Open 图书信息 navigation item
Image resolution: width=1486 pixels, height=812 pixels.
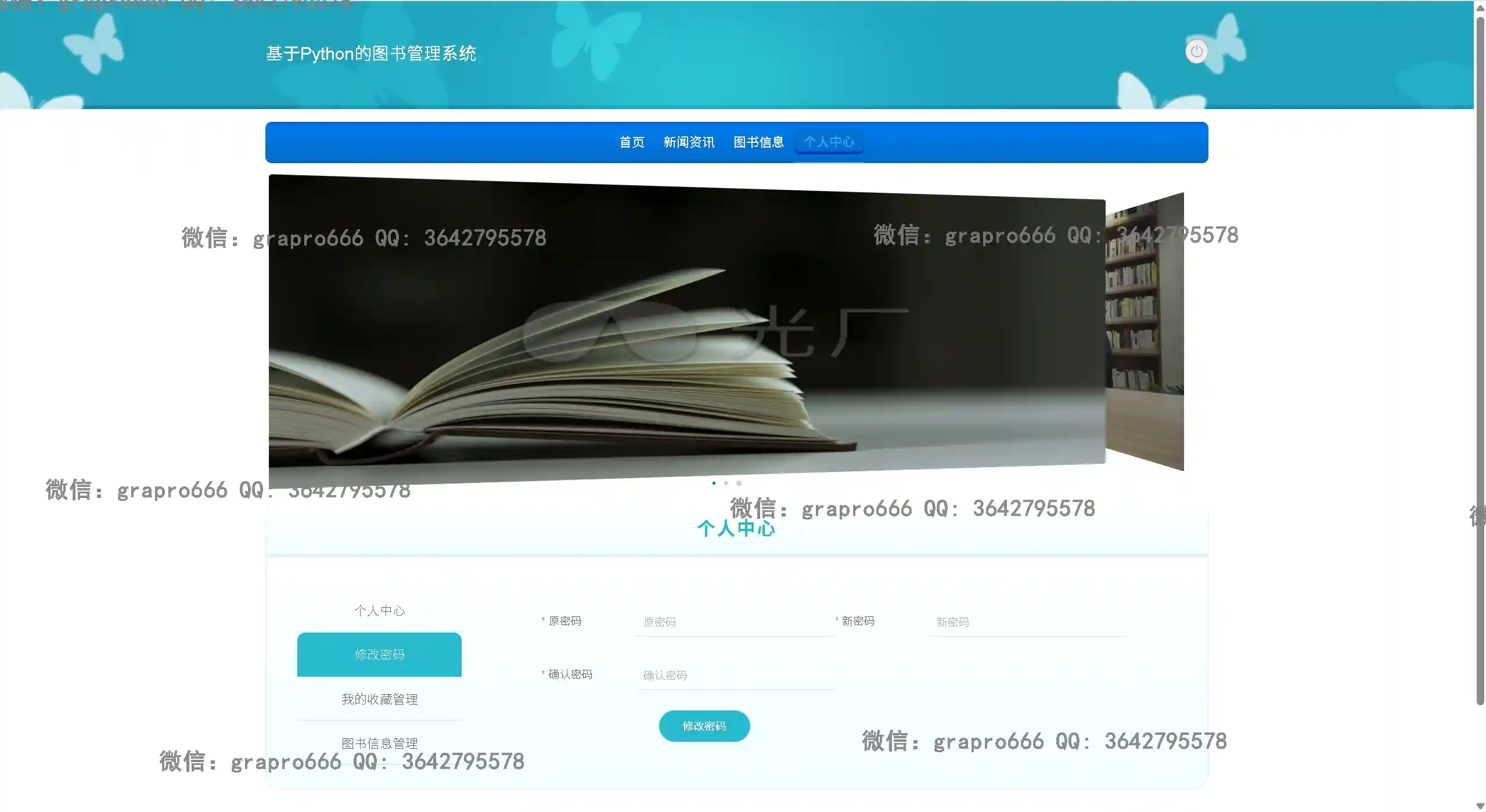pyautogui.click(x=758, y=142)
